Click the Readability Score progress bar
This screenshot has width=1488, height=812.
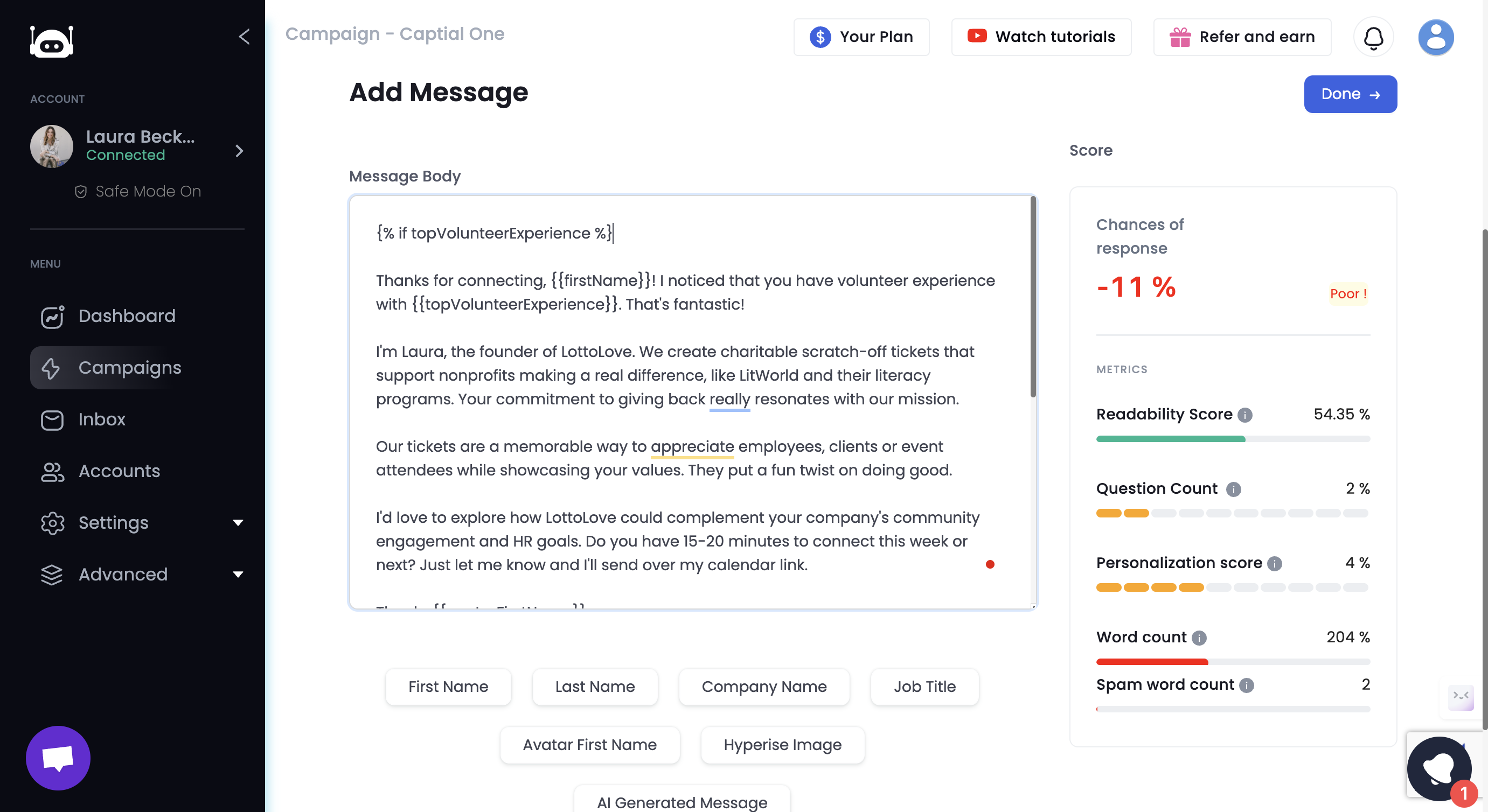pos(1233,439)
